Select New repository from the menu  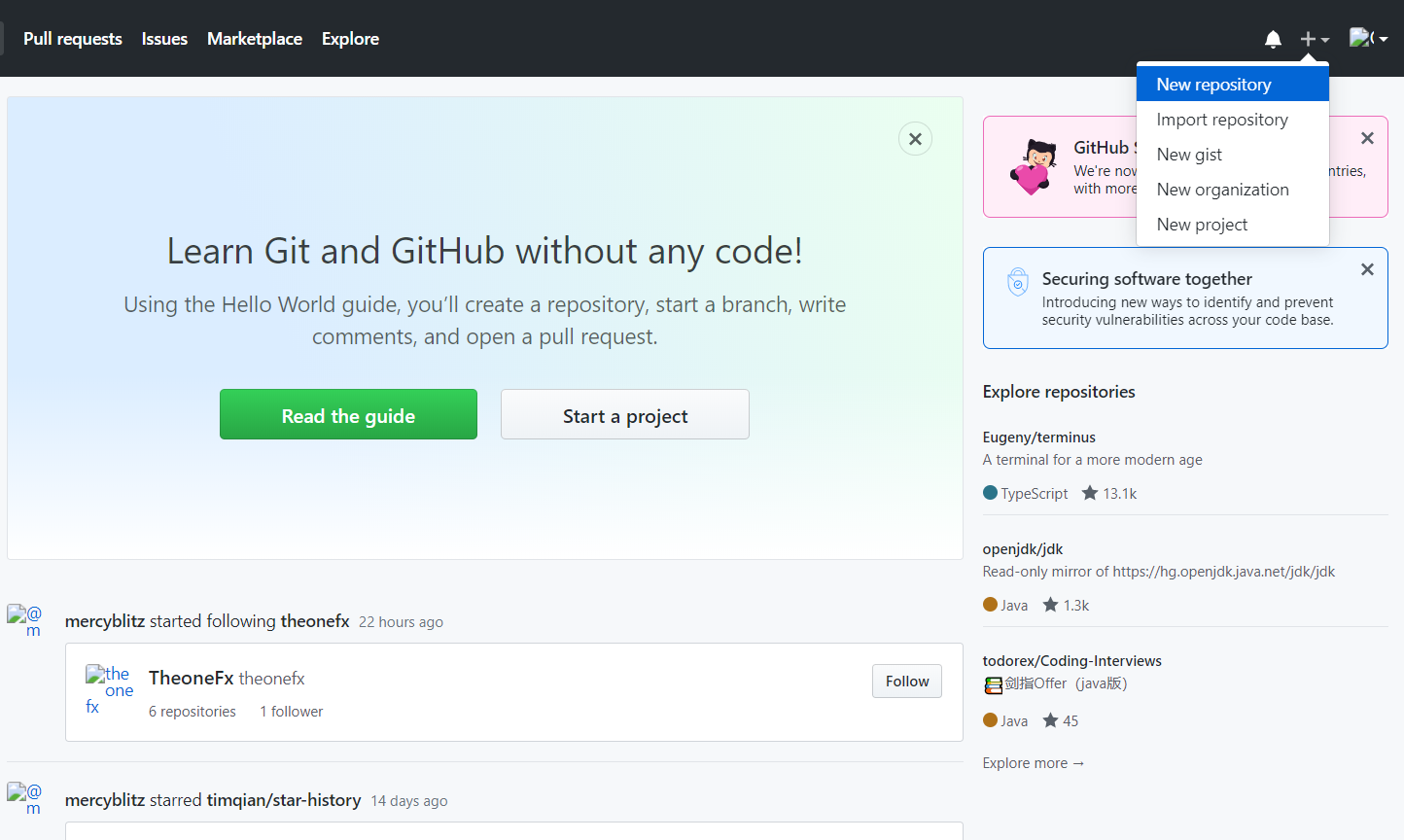point(1213,85)
